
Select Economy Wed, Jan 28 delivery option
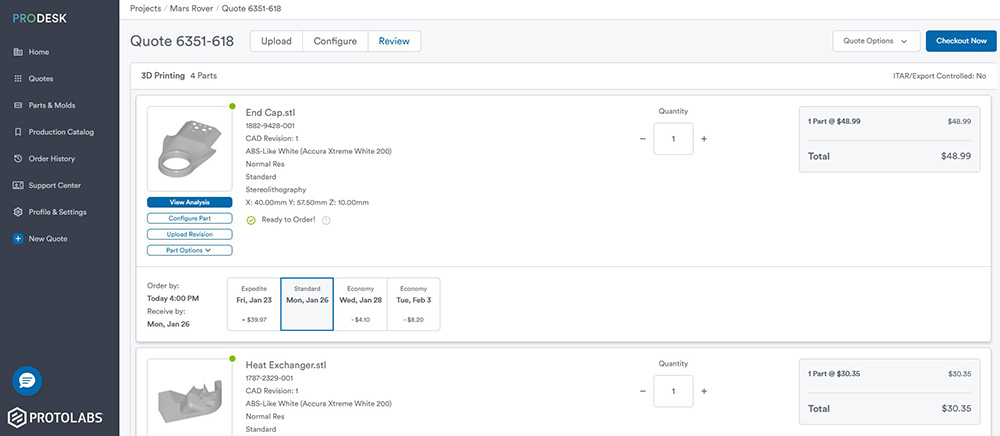[x=360, y=304]
